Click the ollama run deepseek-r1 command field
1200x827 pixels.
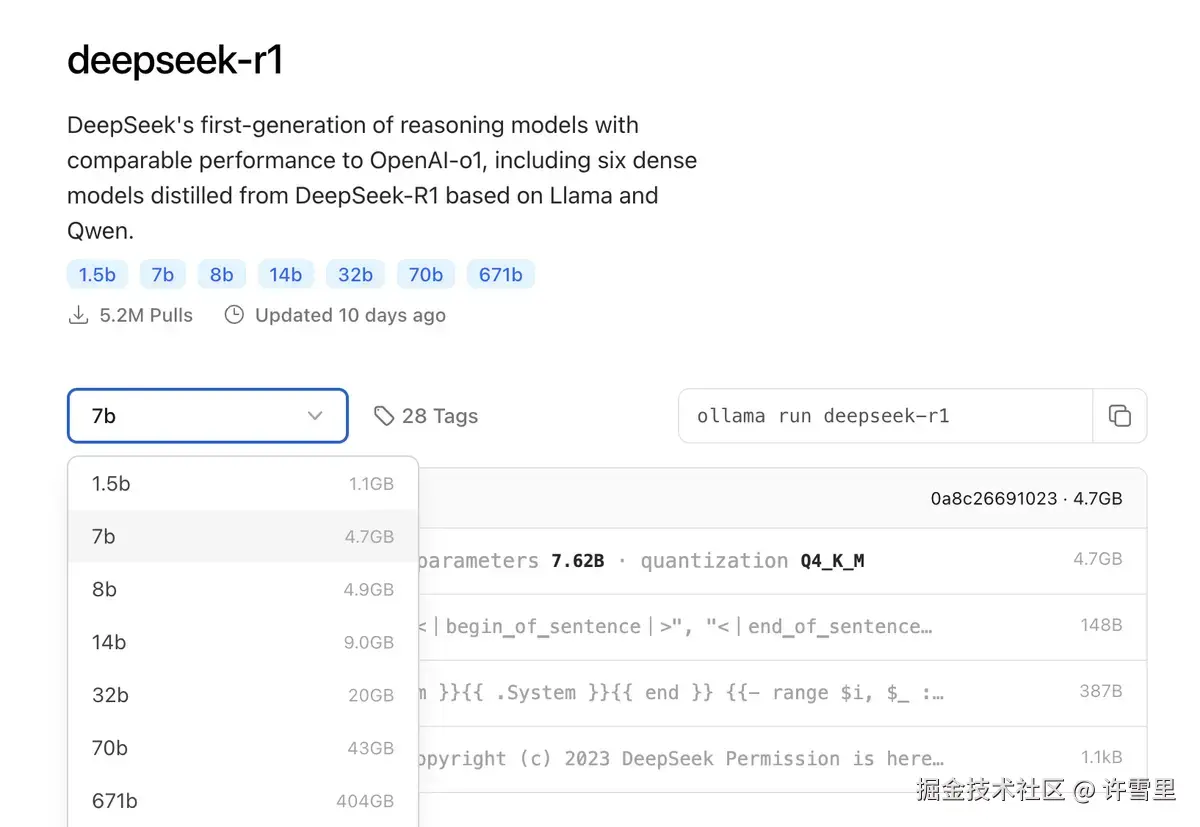(885, 416)
